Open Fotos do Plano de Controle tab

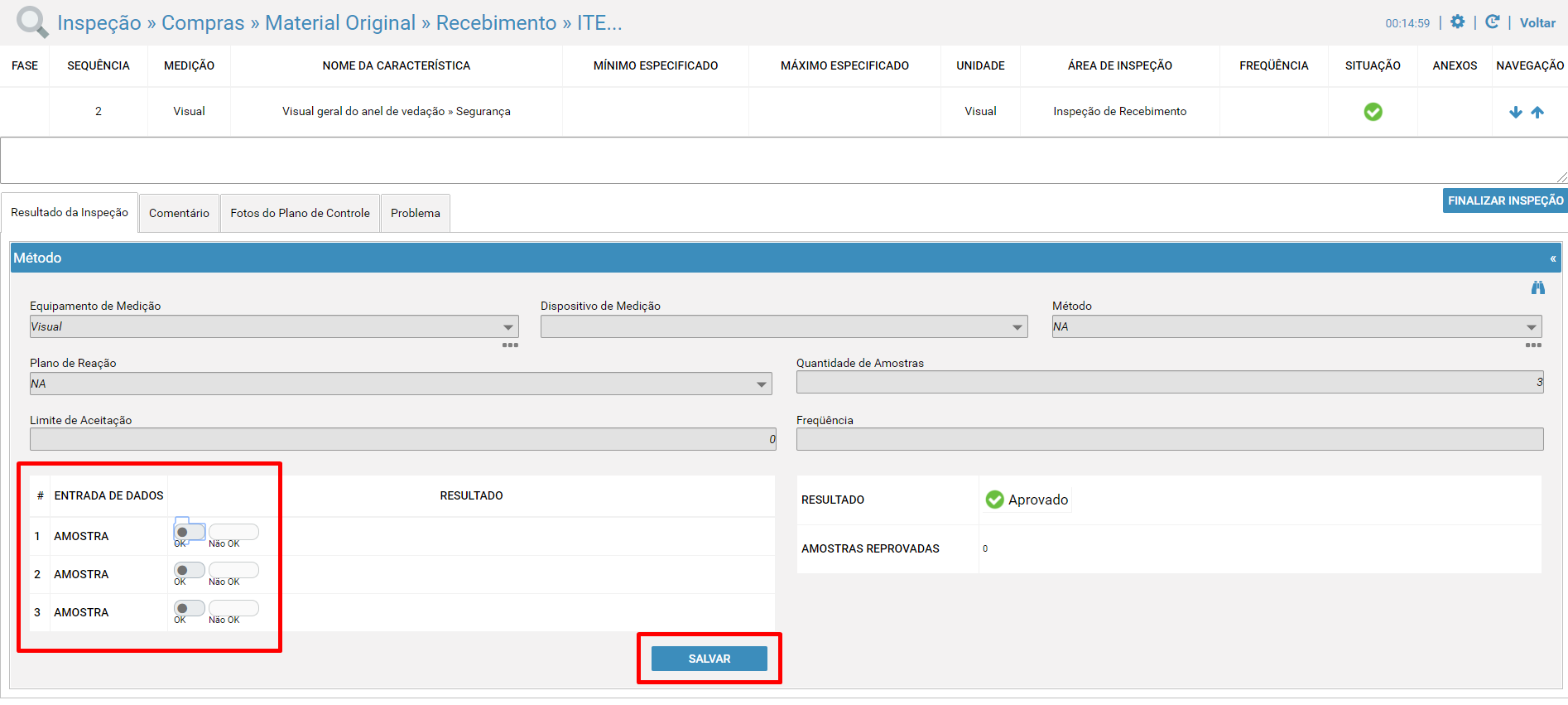(300, 213)
